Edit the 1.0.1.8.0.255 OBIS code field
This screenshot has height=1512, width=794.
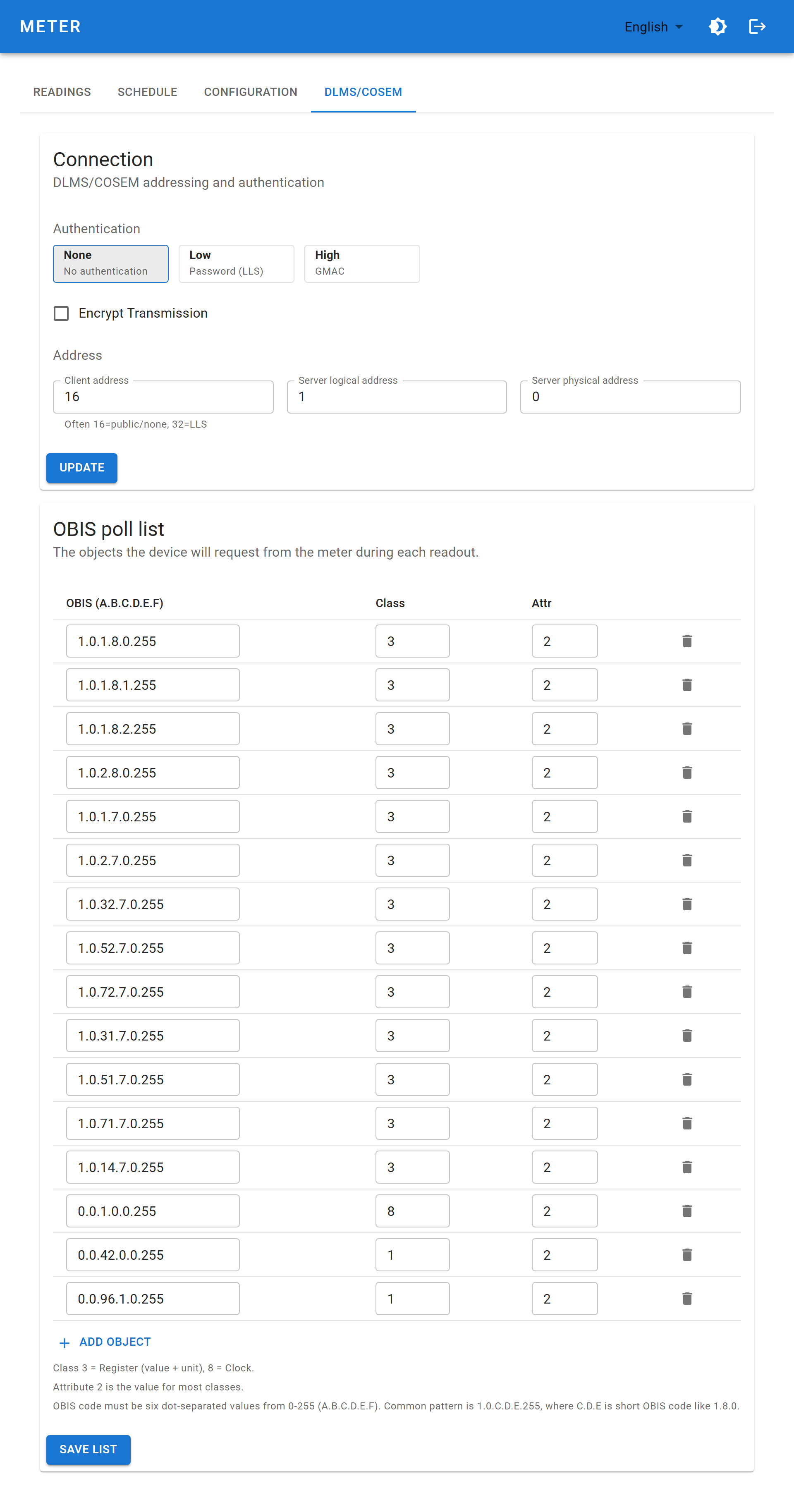[153, 641]
